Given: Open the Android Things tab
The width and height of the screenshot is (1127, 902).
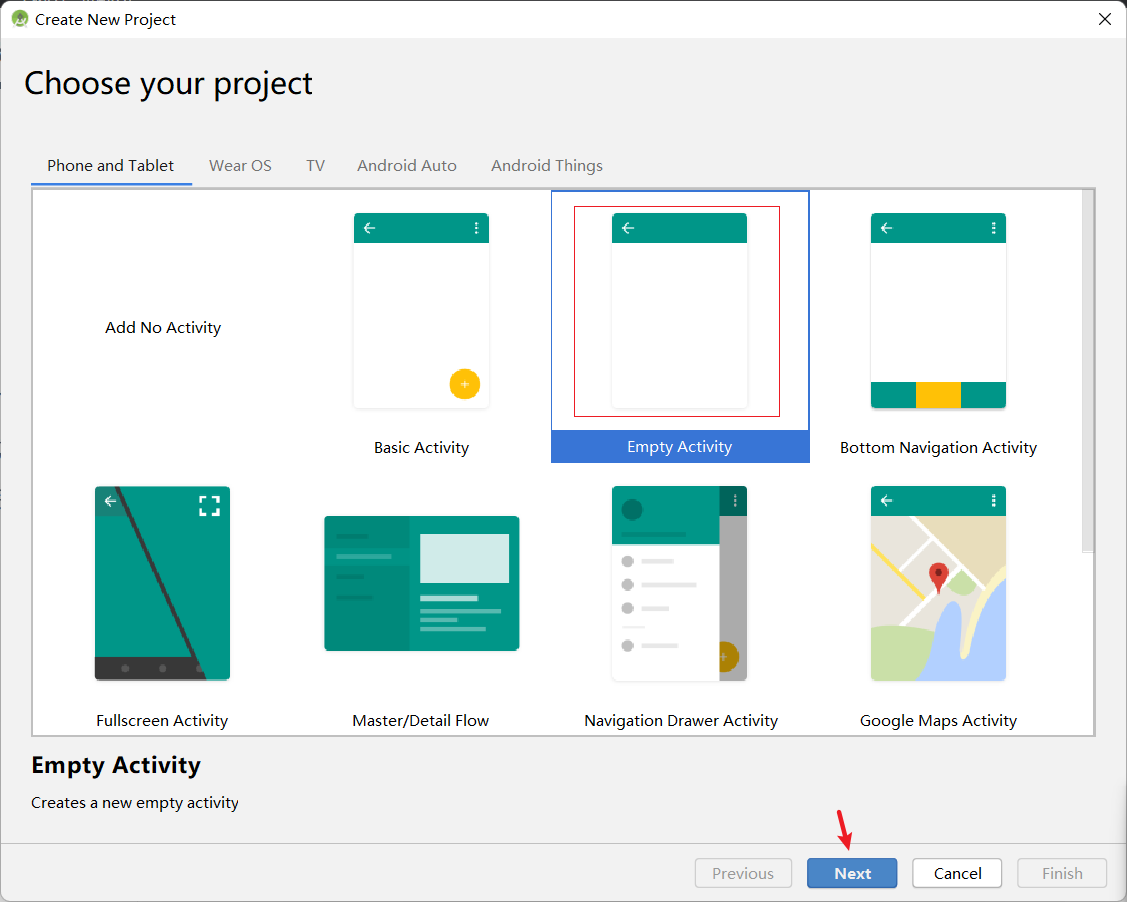Looking at the screenshot, I should (546, 165).
